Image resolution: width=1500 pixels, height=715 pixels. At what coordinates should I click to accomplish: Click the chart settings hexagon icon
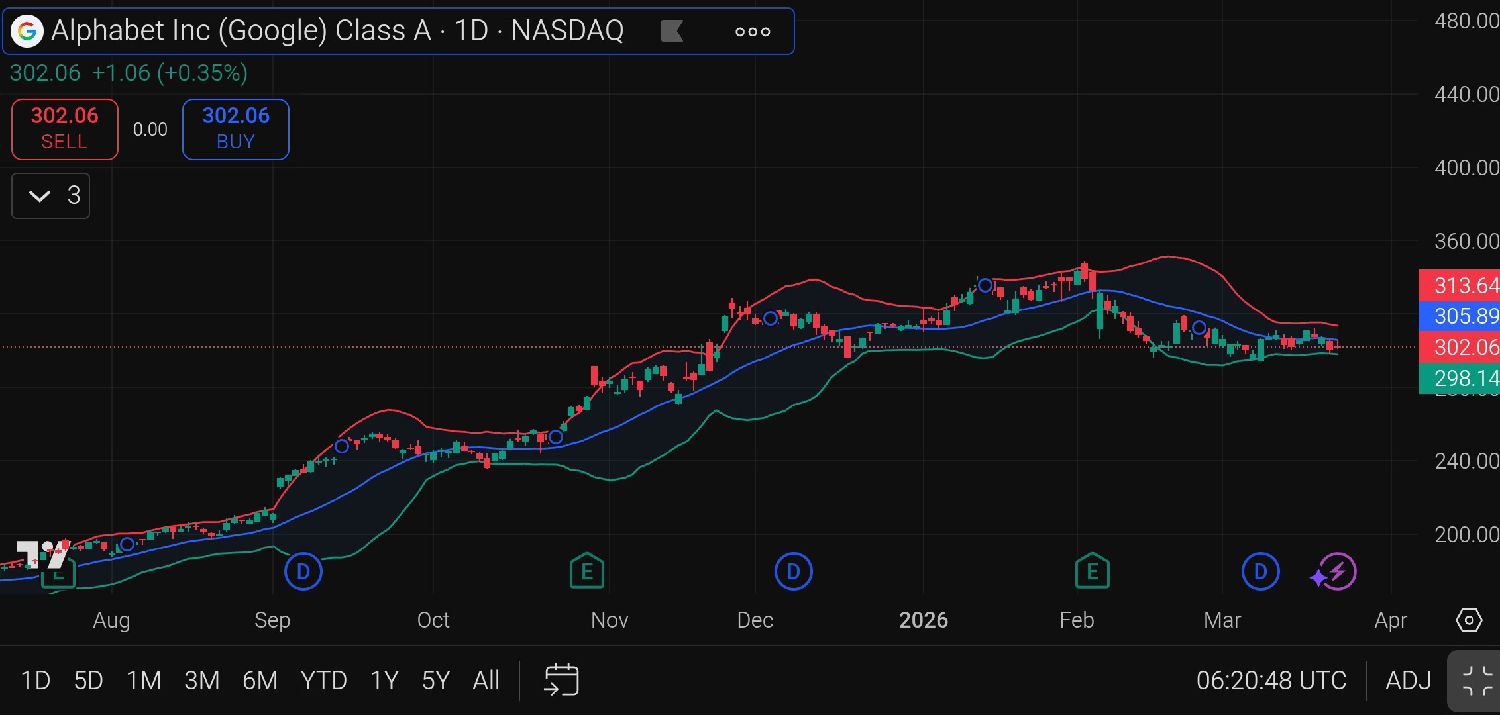pos(1468,620)
